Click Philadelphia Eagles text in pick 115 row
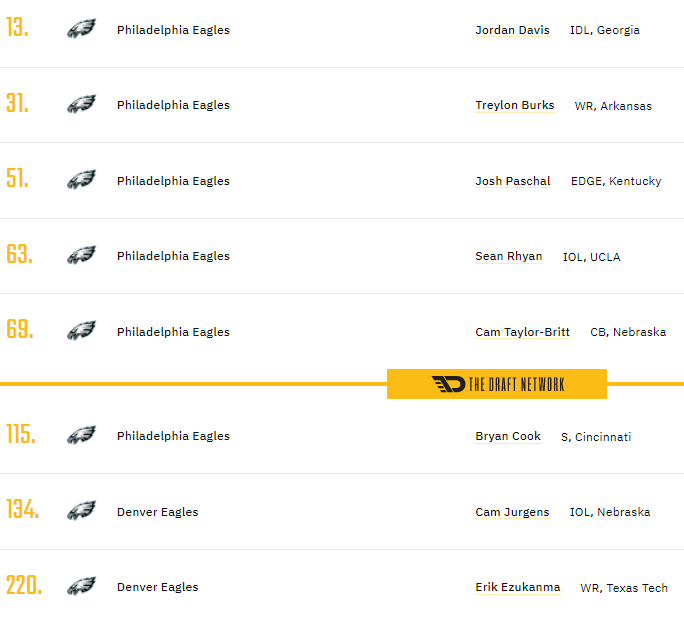This screenshot has height=619, width=684. tap(173, 436)
